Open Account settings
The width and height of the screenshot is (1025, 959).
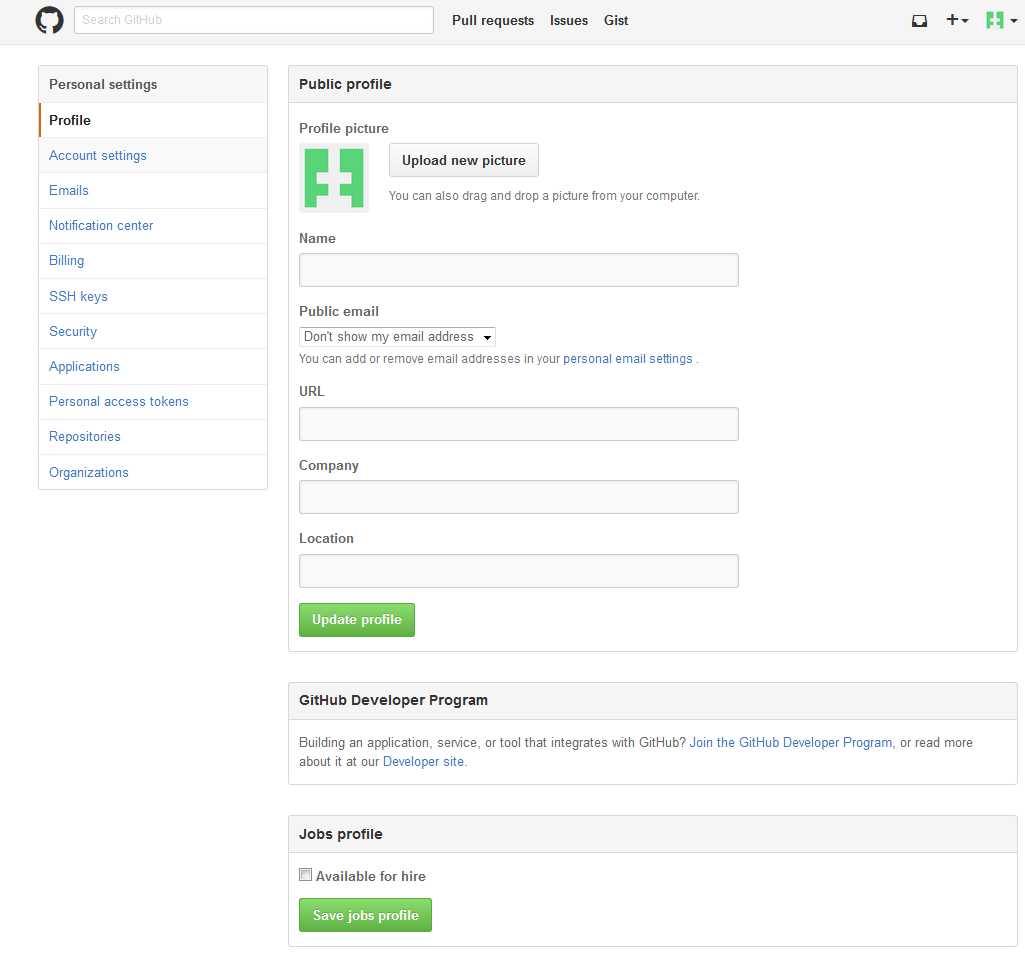[x=153, y=156]
